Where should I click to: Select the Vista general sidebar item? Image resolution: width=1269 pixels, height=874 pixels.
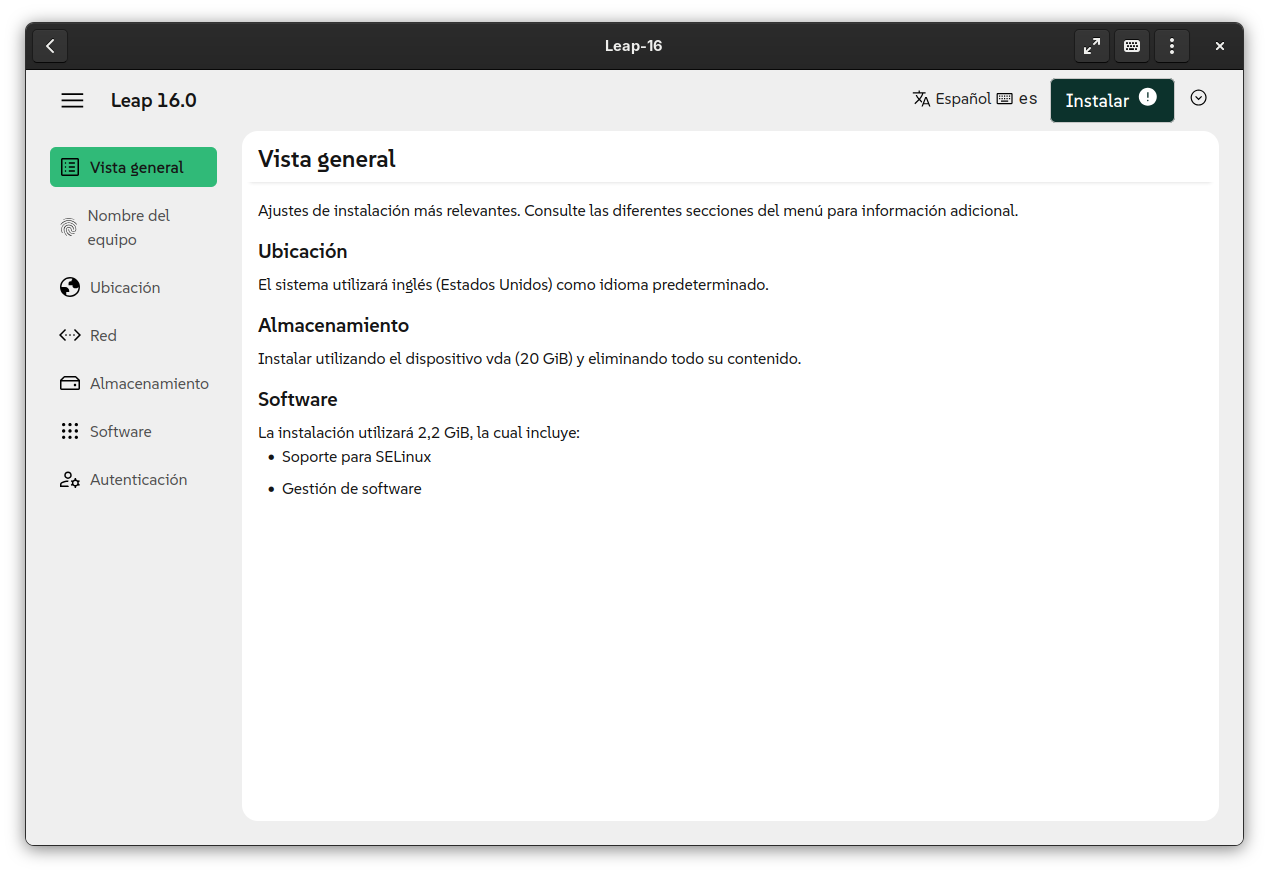tap(133, 167)
